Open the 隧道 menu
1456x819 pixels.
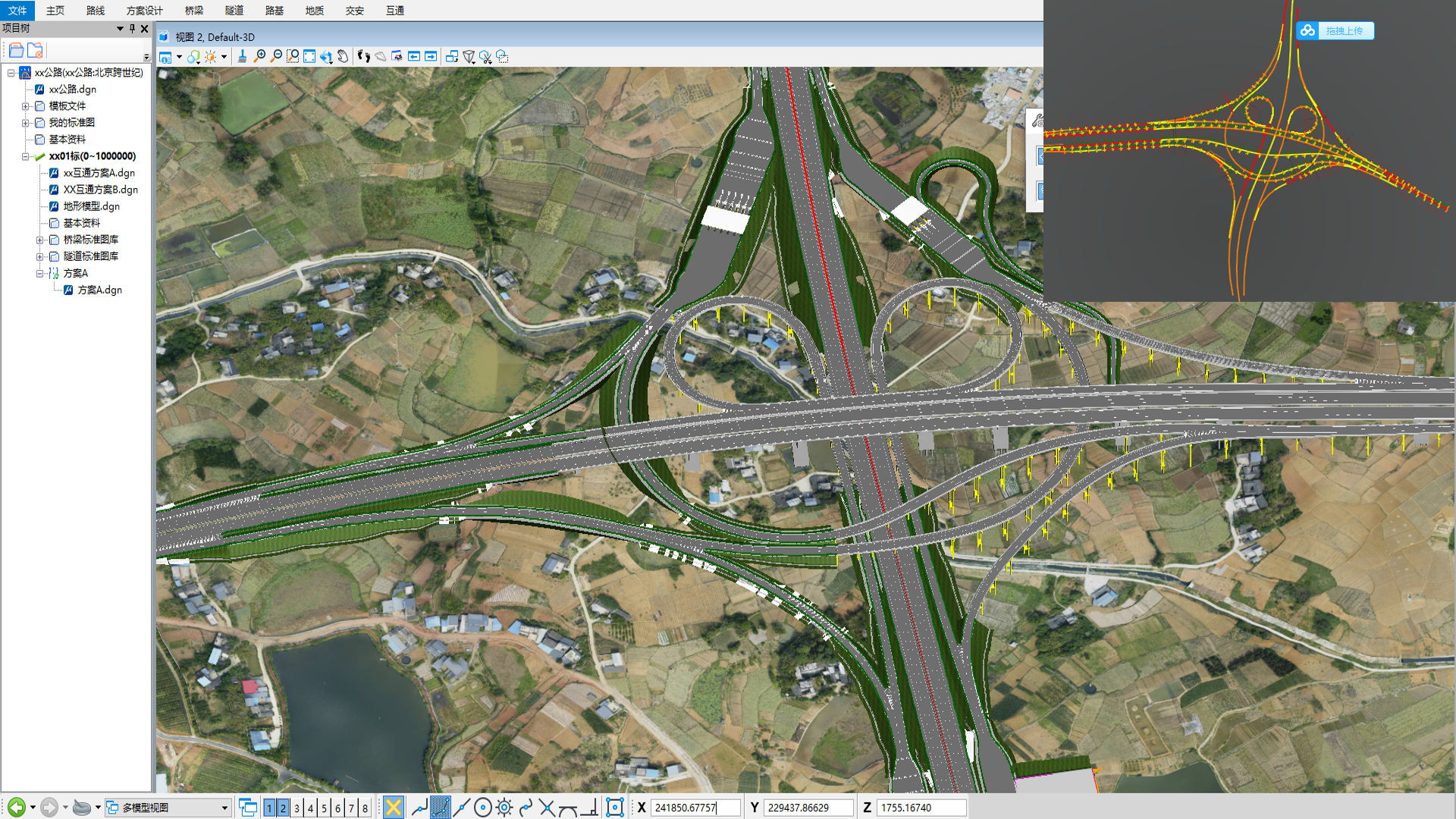pos(234,11)
